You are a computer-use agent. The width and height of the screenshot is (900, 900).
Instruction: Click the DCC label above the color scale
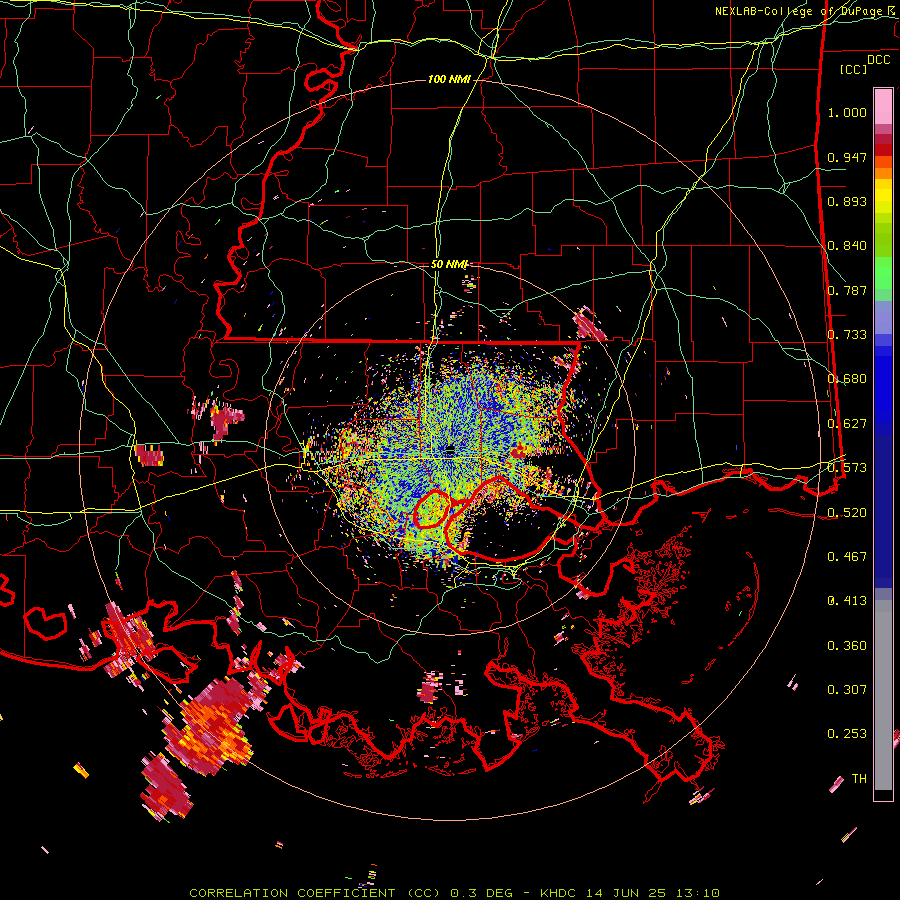[878, 60]
